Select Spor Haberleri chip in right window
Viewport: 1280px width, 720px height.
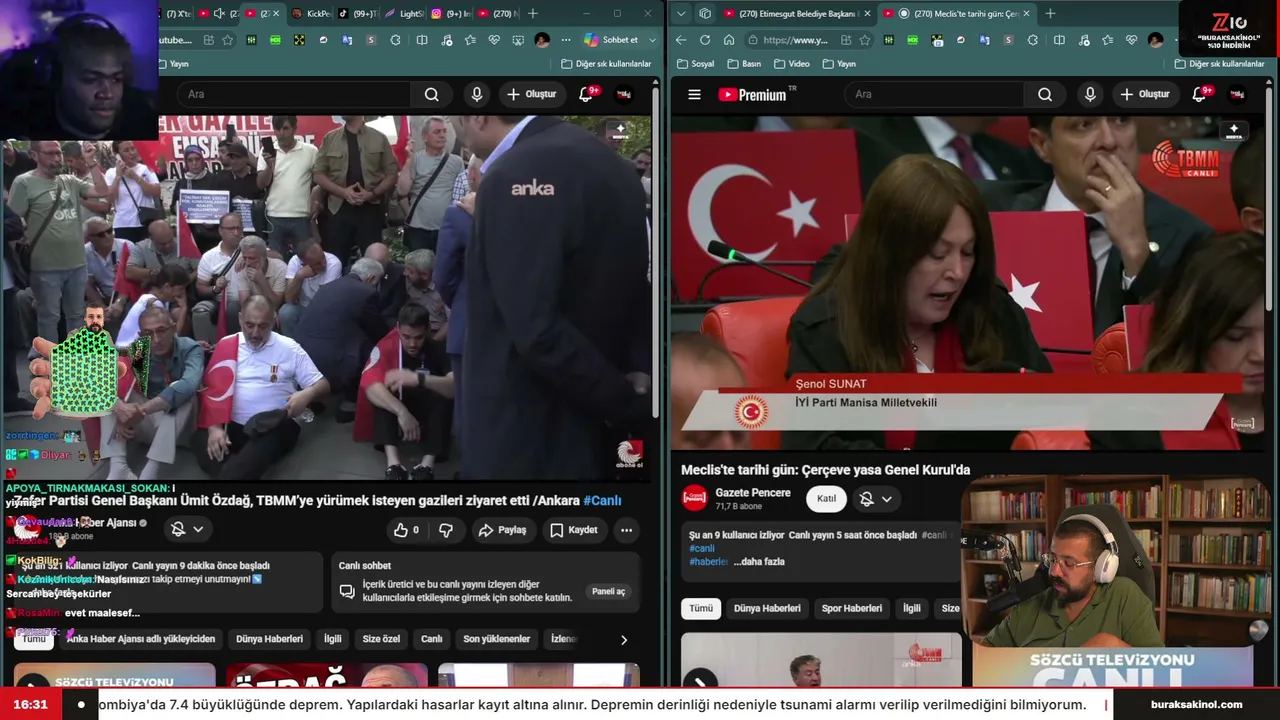click(852, 608)
